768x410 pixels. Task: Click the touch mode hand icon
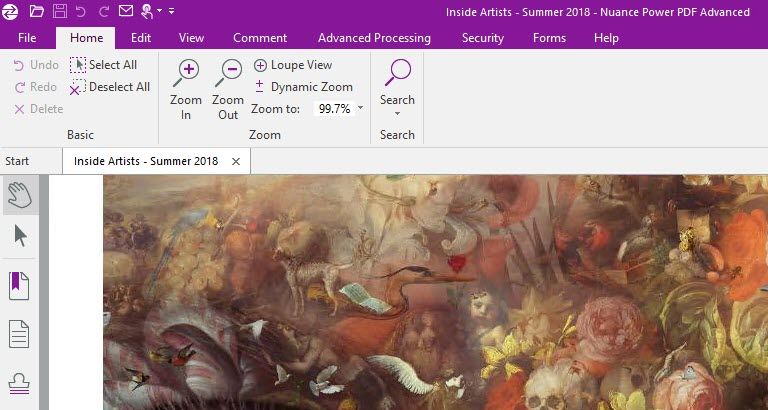point(147,11)
